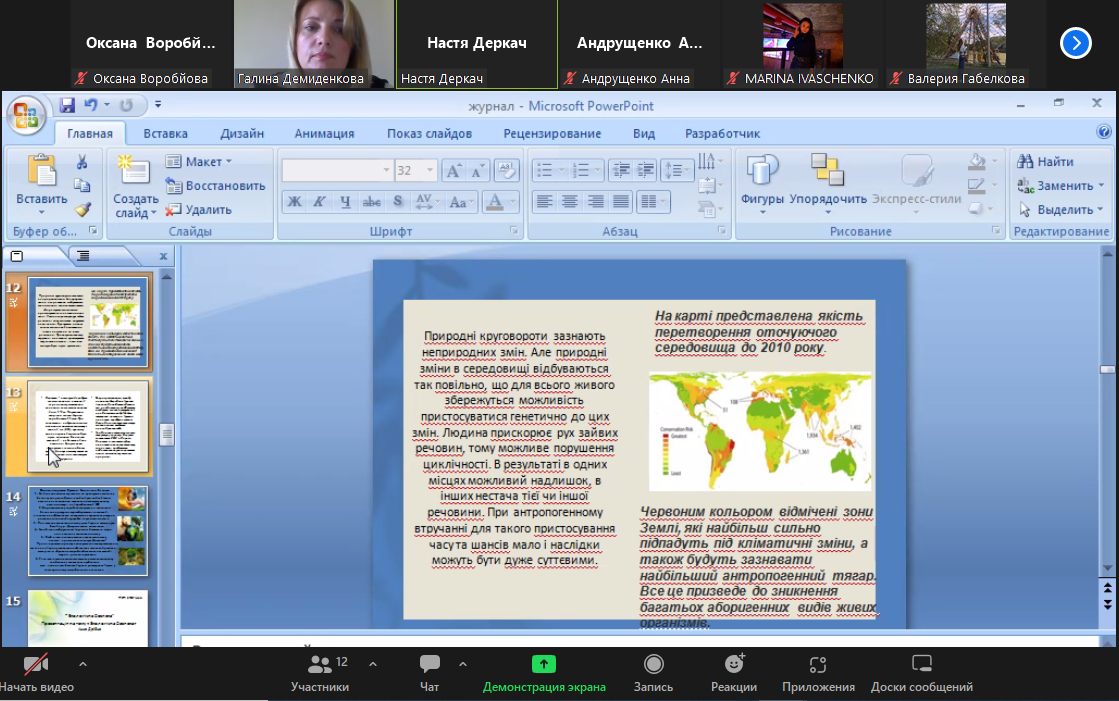
Task: Select the Cut scissors icon
Action: click(x=82, y=162)
